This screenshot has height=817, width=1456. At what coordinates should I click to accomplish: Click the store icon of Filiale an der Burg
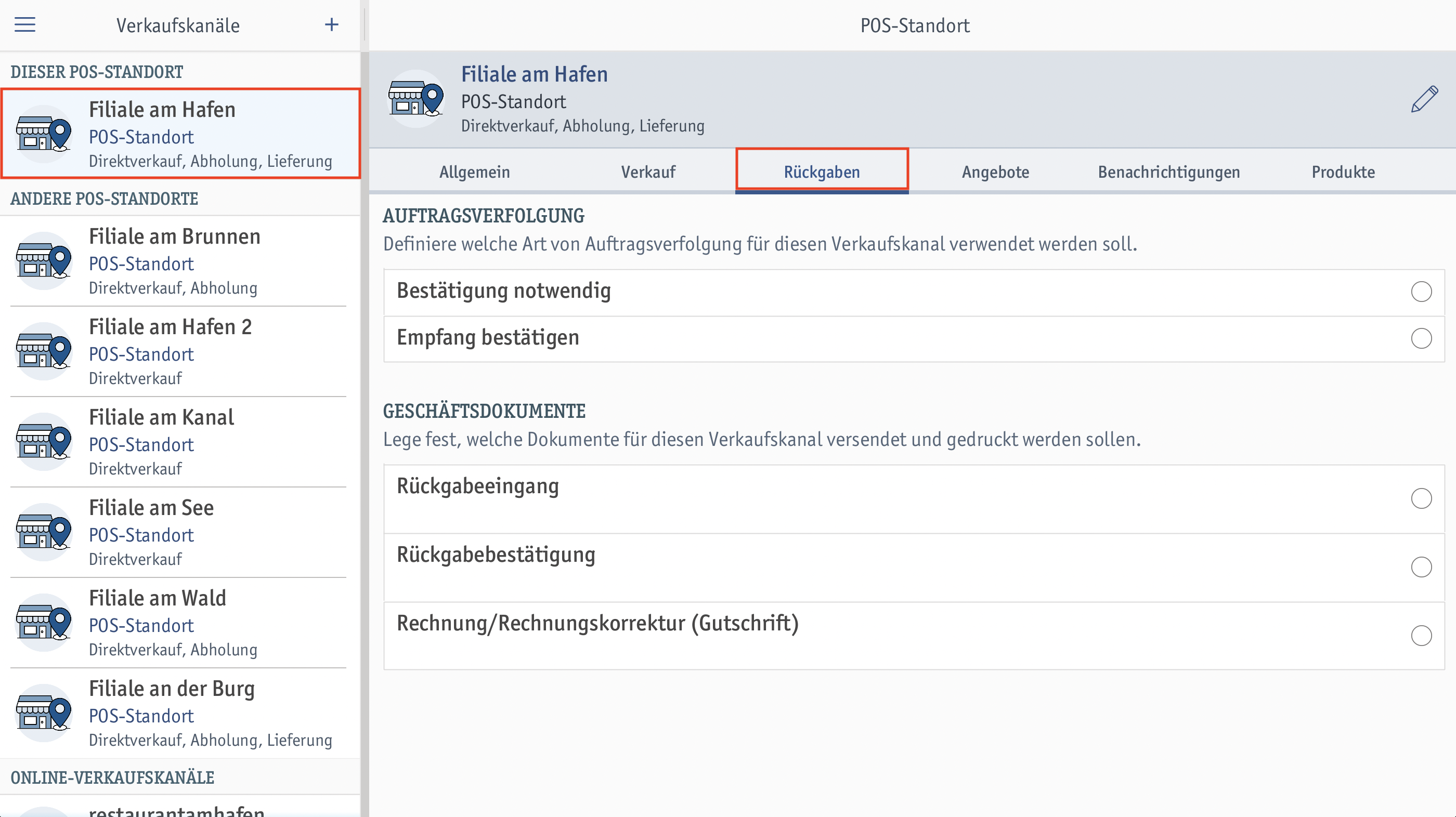tap(44, 713)
